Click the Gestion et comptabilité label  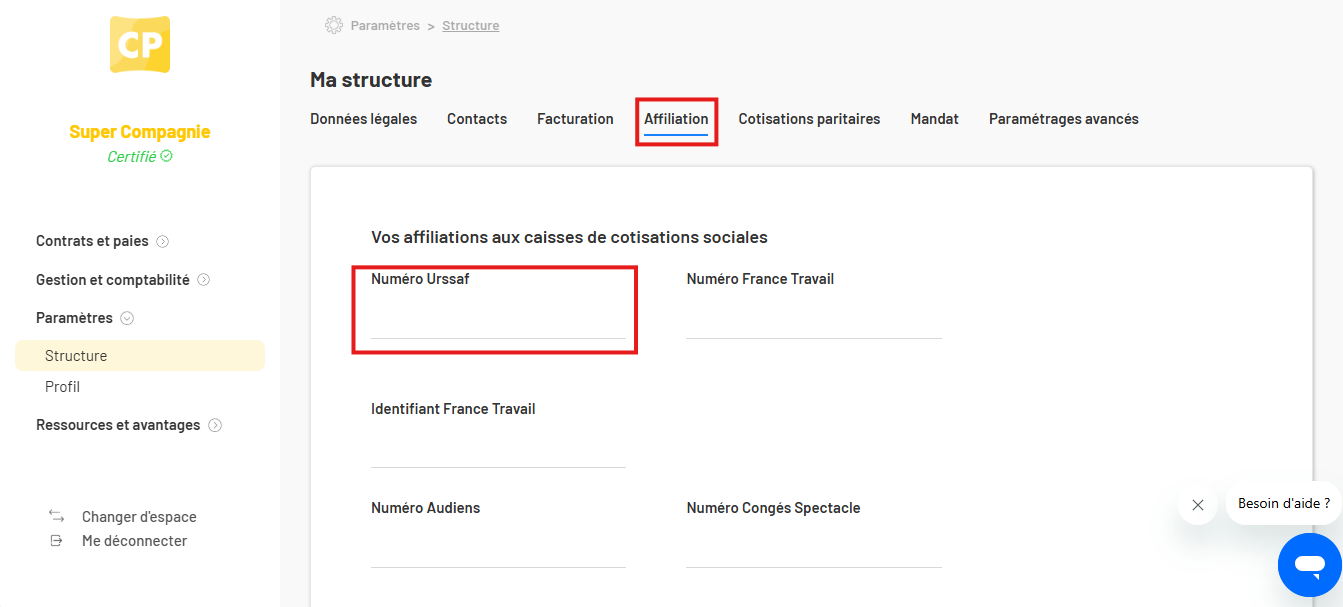pyautogui.click(x=113, y=280)
